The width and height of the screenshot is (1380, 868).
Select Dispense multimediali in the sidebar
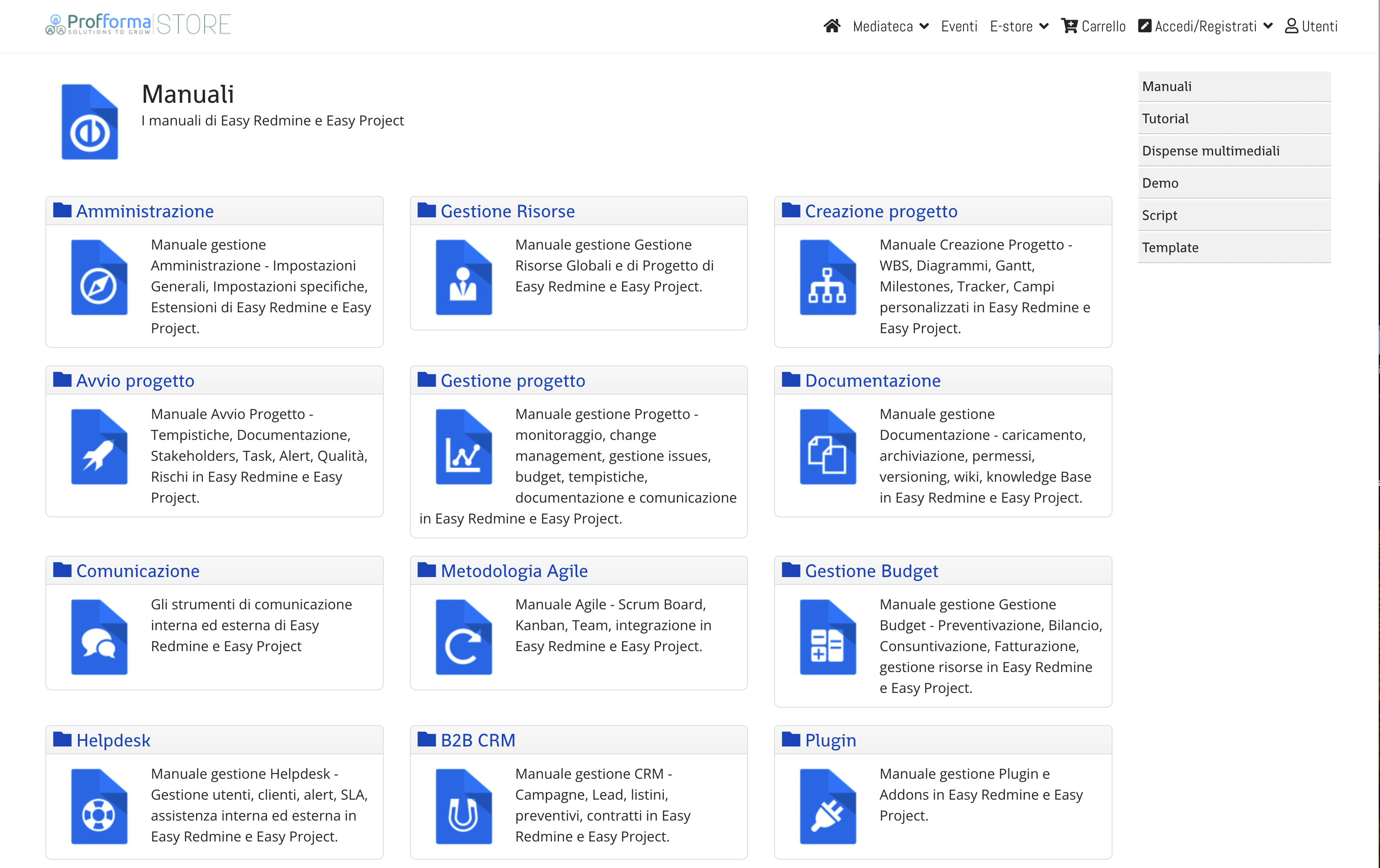[x=1235, y=151]
